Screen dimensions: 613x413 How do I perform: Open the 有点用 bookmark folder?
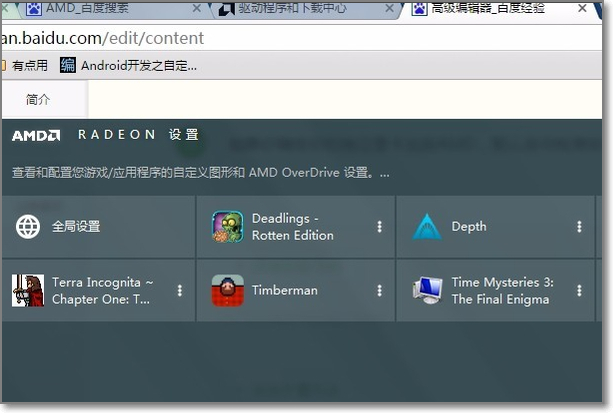click(x=25, y=65)
